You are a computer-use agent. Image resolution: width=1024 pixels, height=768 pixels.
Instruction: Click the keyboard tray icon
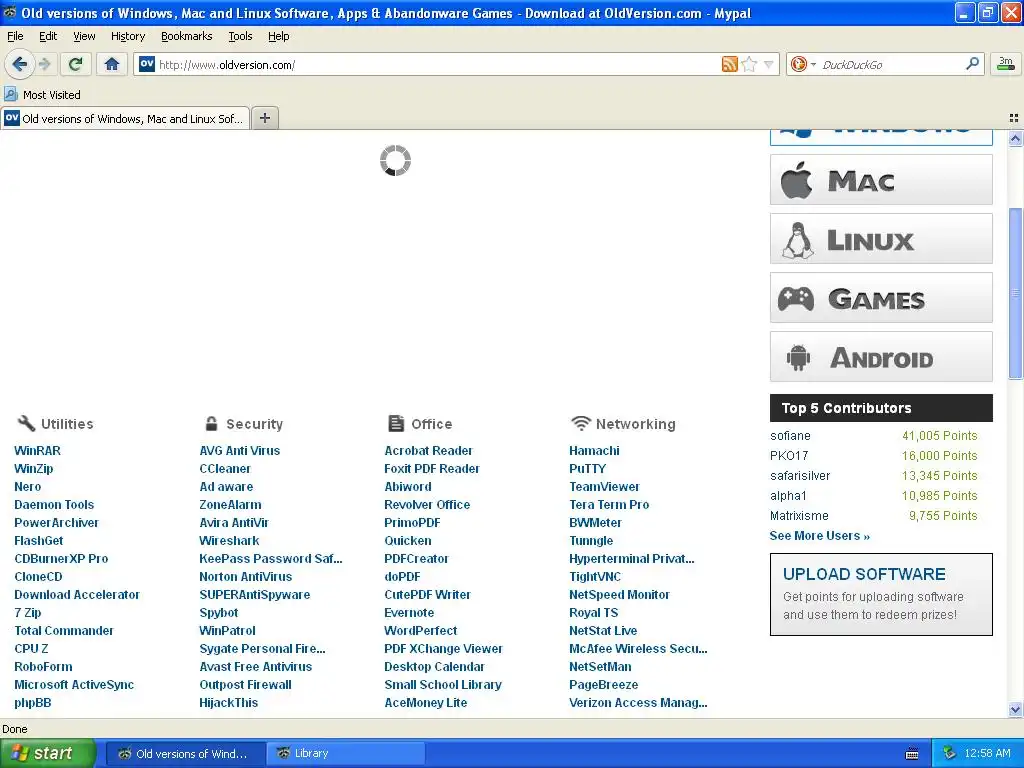pos(912,754)
